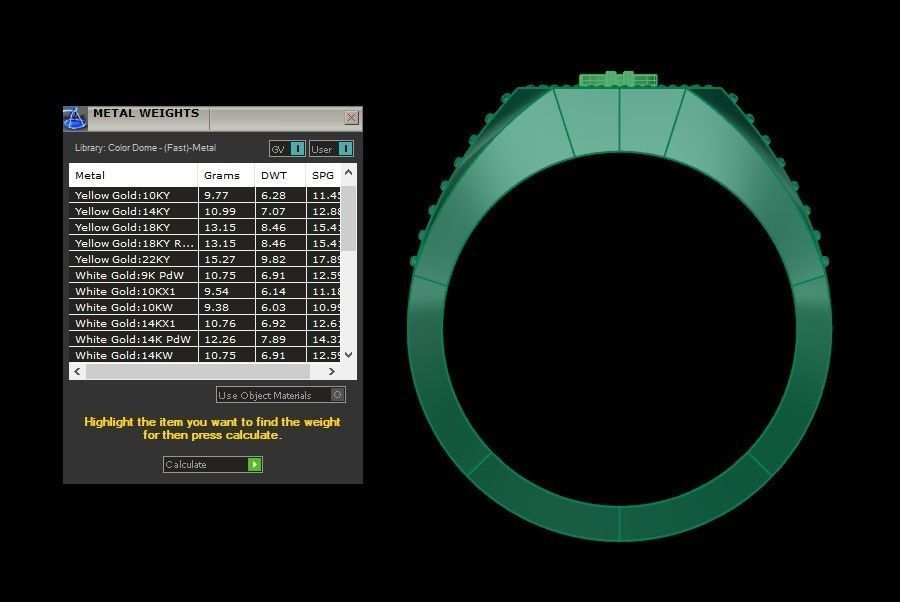Click the Calculate button

(x=213, y=464)
